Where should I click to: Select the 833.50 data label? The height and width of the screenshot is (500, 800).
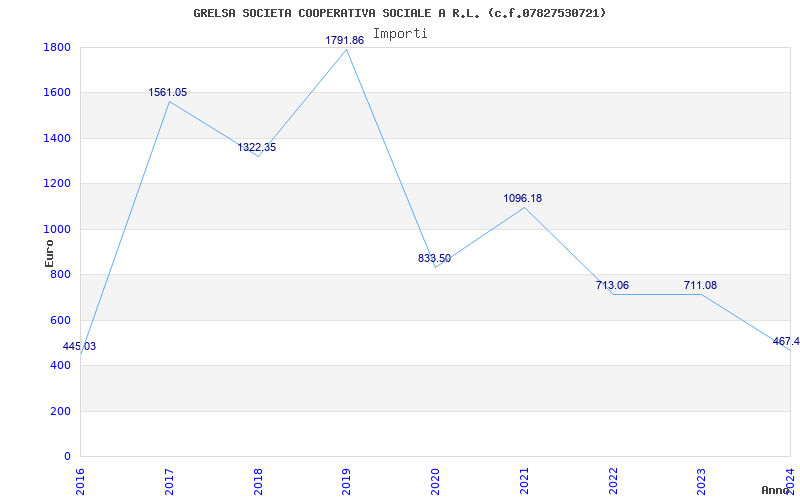(435, 259)
